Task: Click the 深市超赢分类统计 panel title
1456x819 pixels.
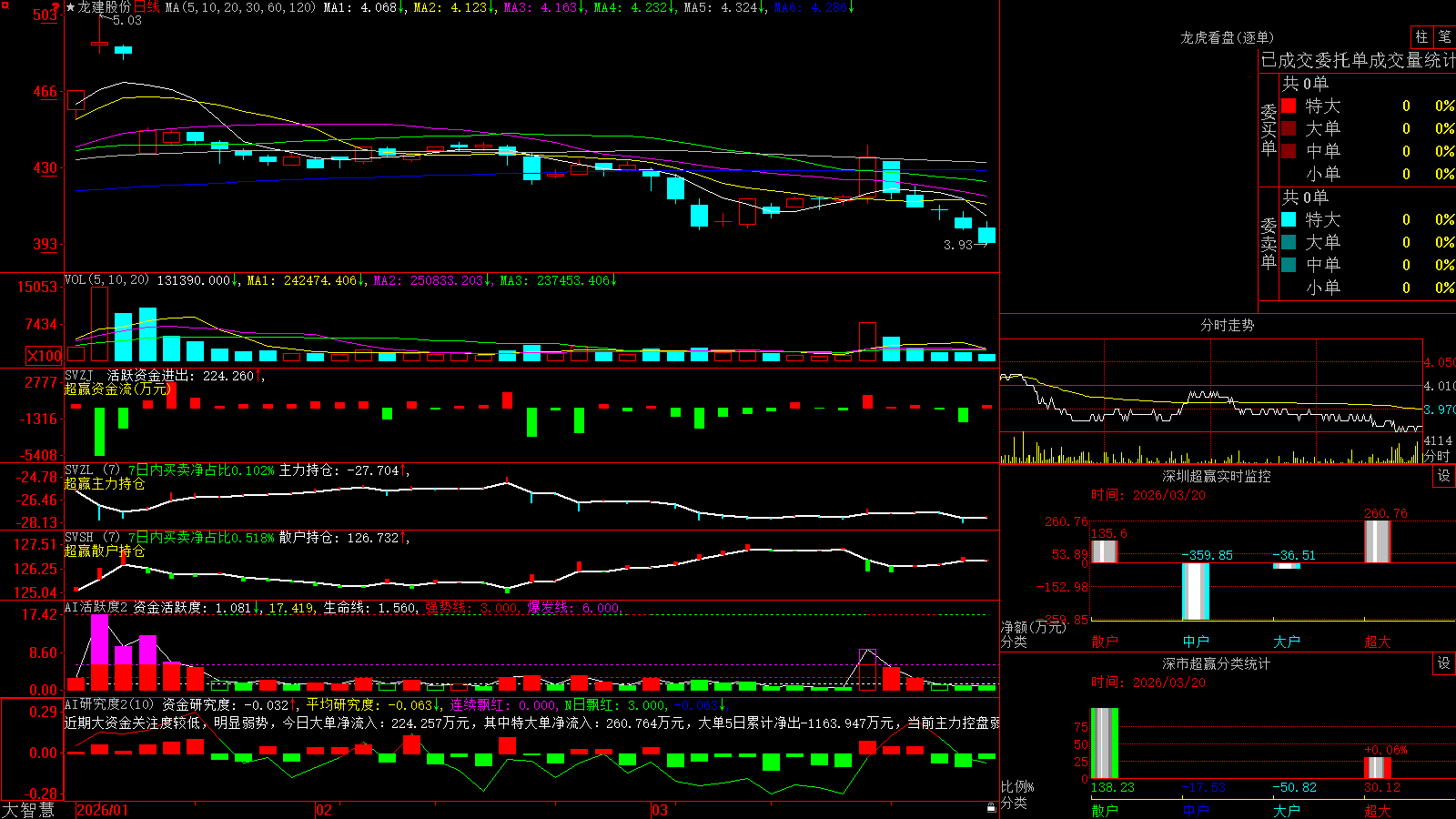Action: (1217, 663)
